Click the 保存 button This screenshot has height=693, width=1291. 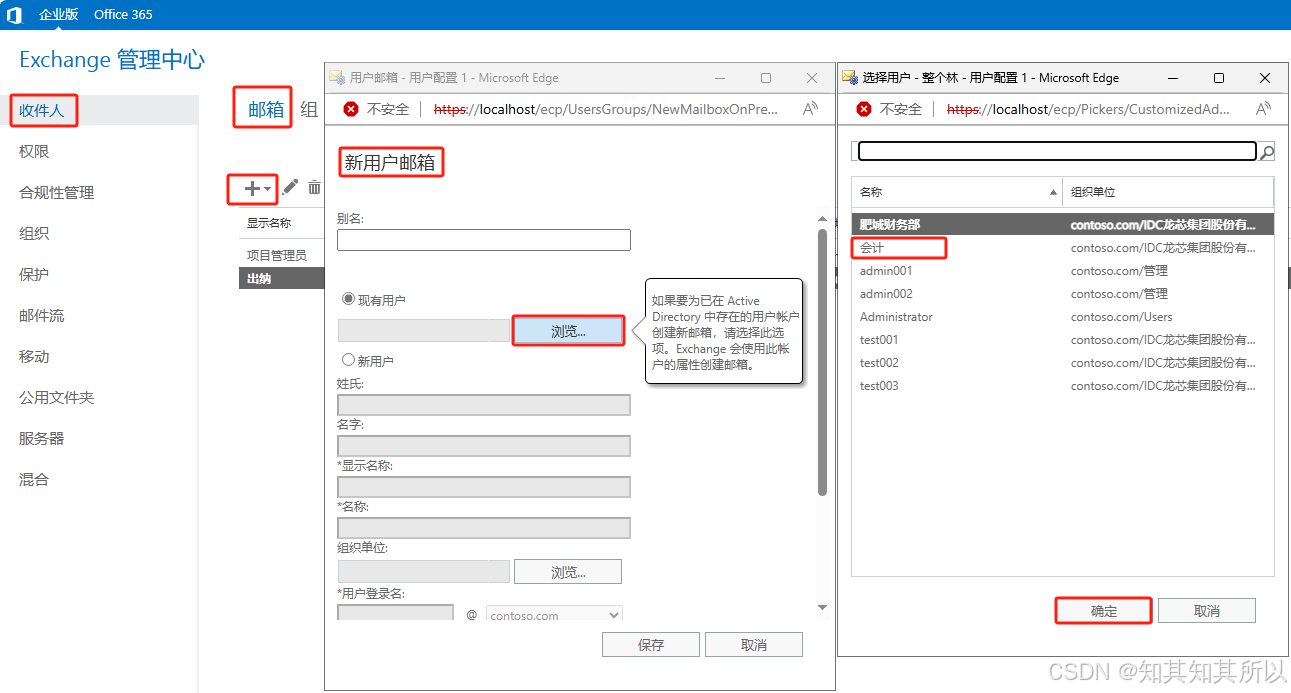click(x=651, y=645)
